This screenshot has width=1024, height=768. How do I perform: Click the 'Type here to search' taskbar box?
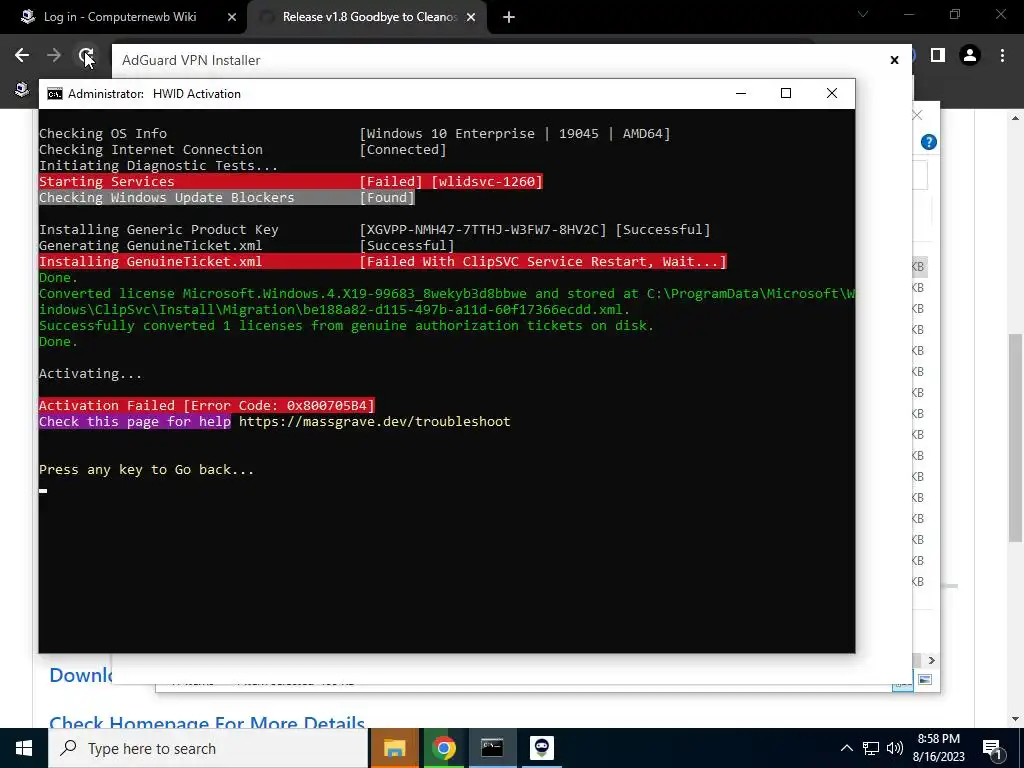coord(208,748)
